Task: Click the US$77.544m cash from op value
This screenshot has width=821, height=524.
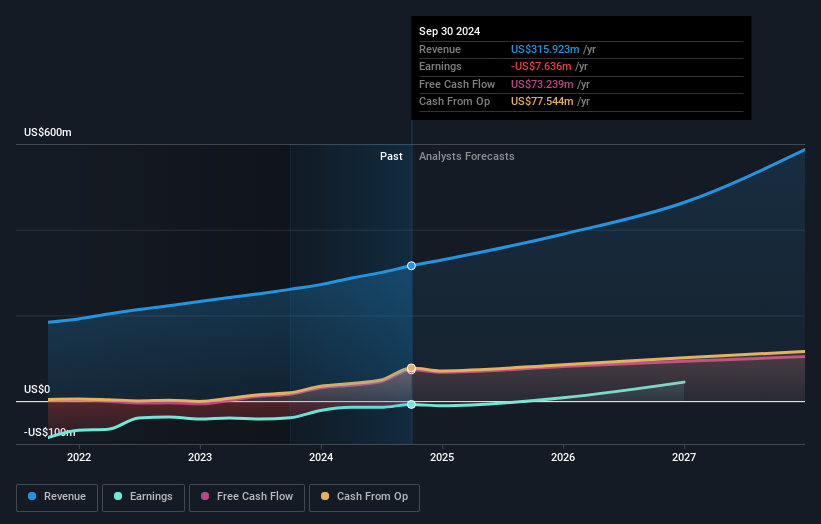Action: coord(542,102)
